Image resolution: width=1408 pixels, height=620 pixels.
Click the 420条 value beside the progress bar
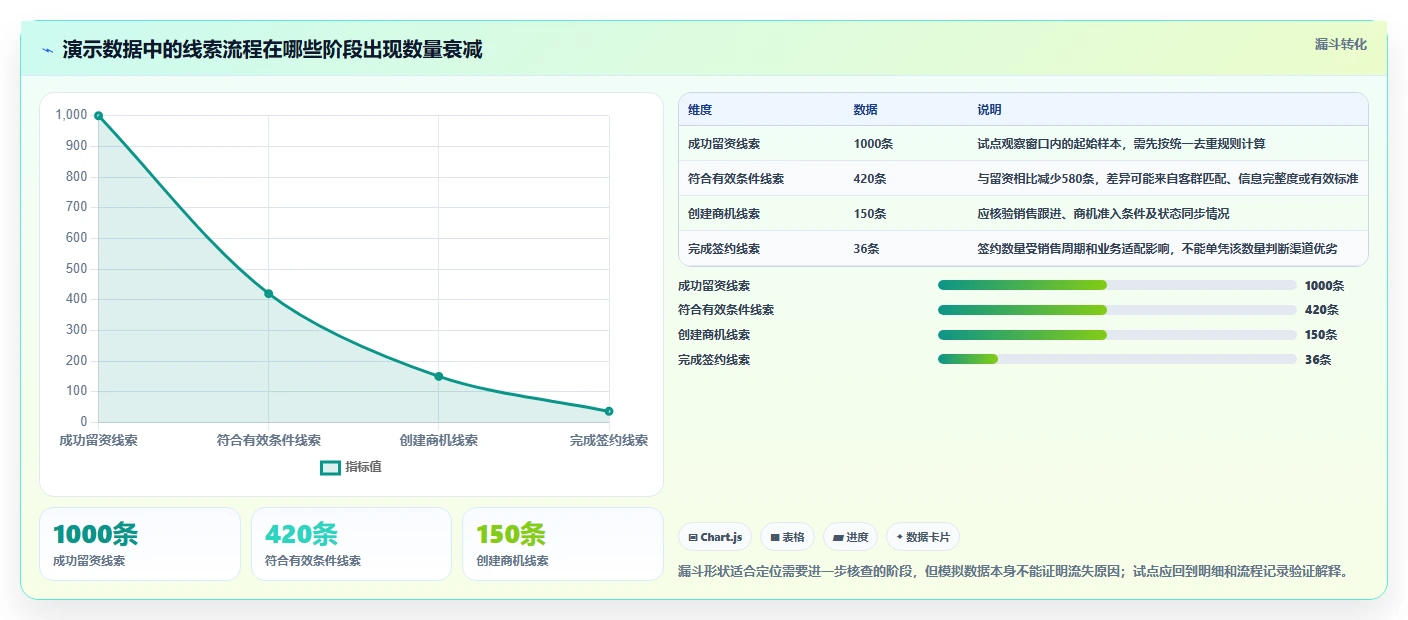[x=1322, y=310]
